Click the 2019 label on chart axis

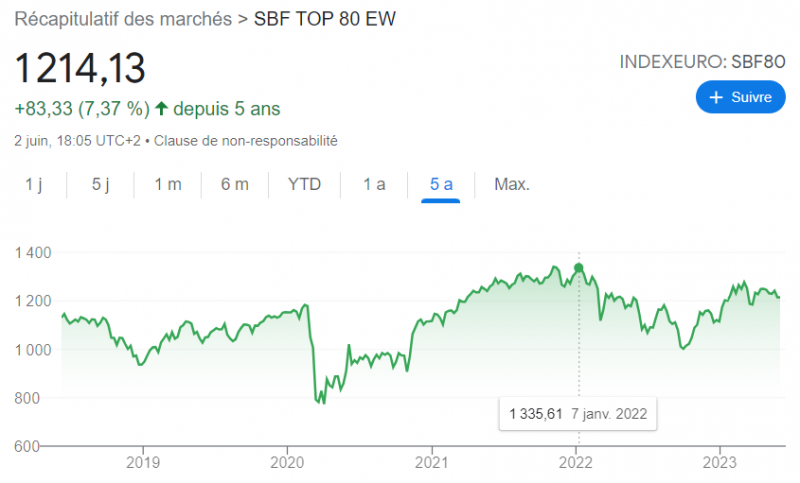pos(143,463)
